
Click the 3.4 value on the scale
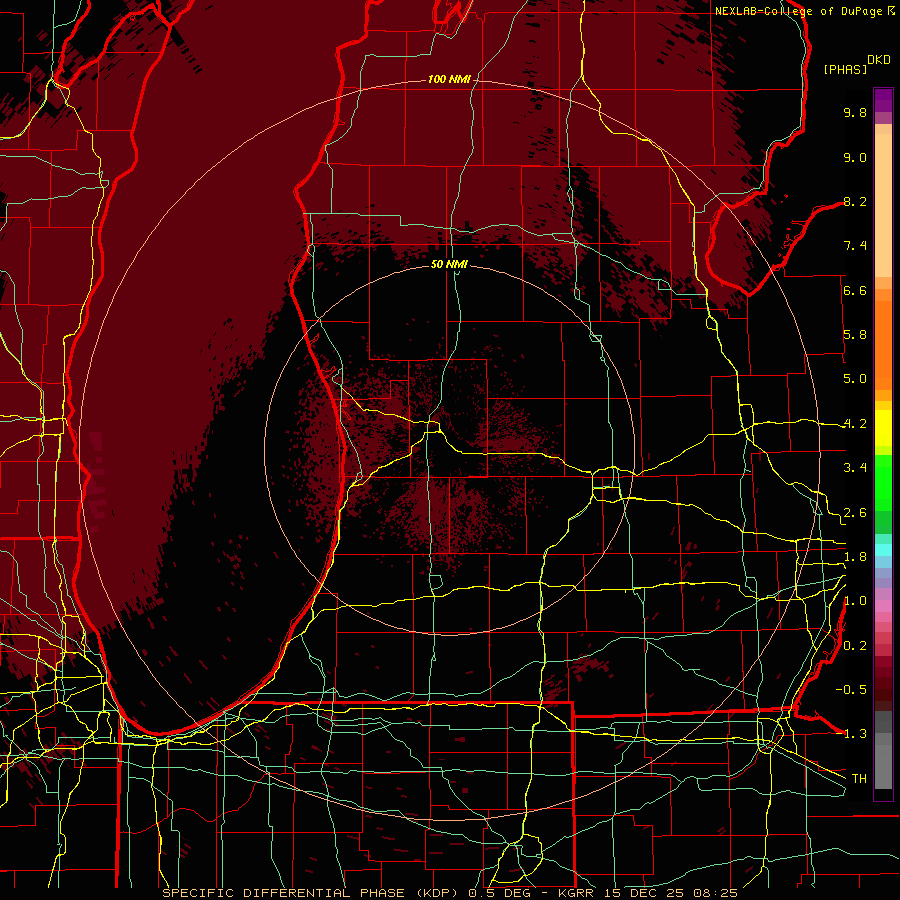coord(855,468)
